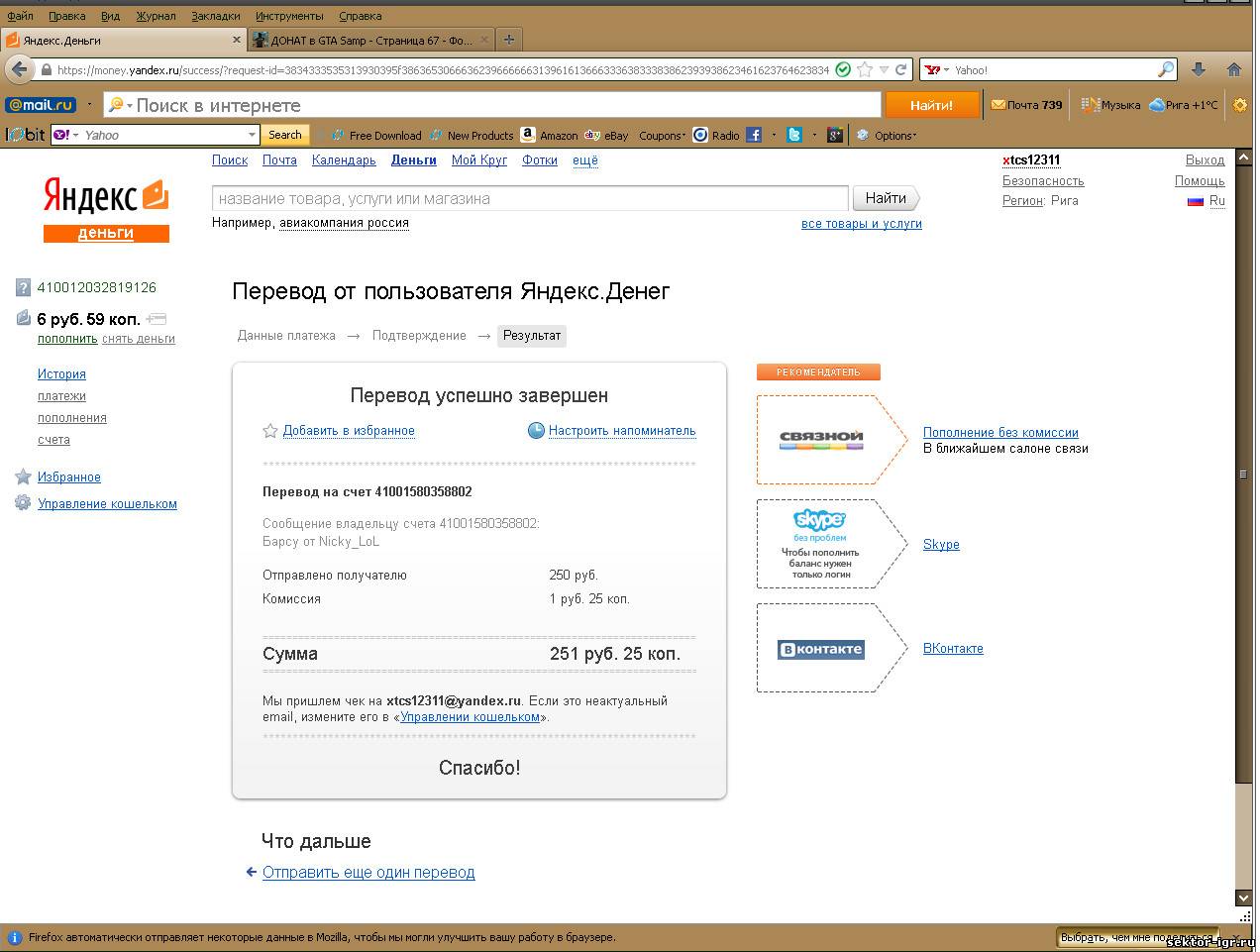Open the Журнал menu
This screenshot has height=952, width=1260.
(156, 16)
